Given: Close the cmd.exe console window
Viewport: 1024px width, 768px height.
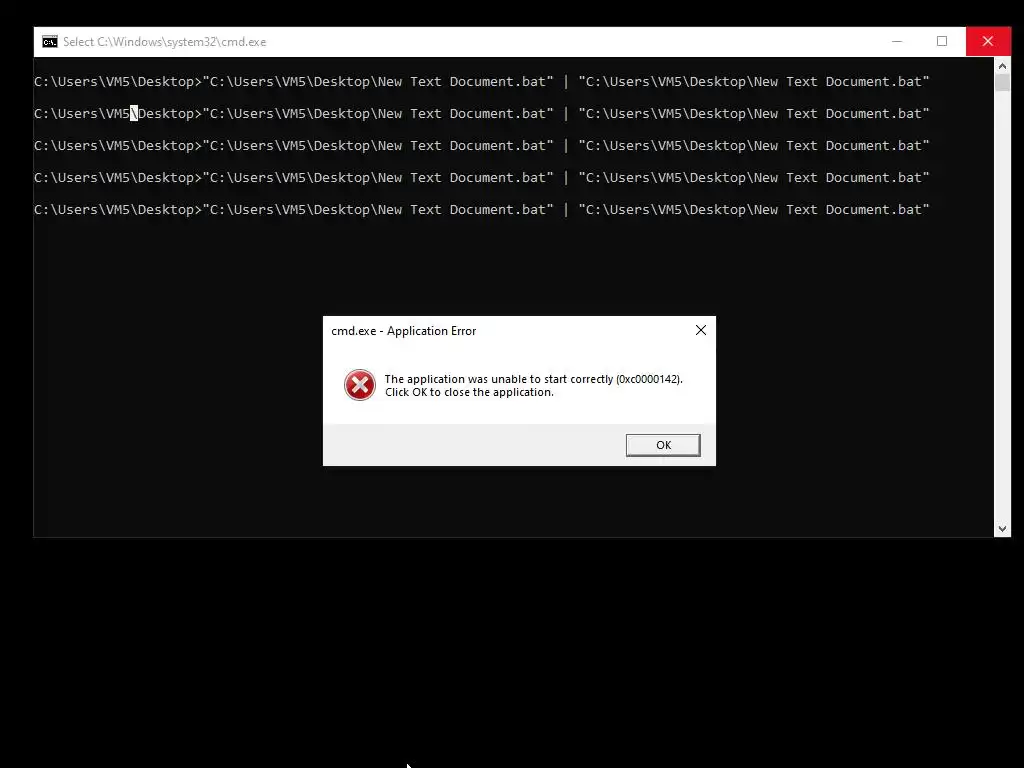Looking at the screenshot, I should point(987,41).
